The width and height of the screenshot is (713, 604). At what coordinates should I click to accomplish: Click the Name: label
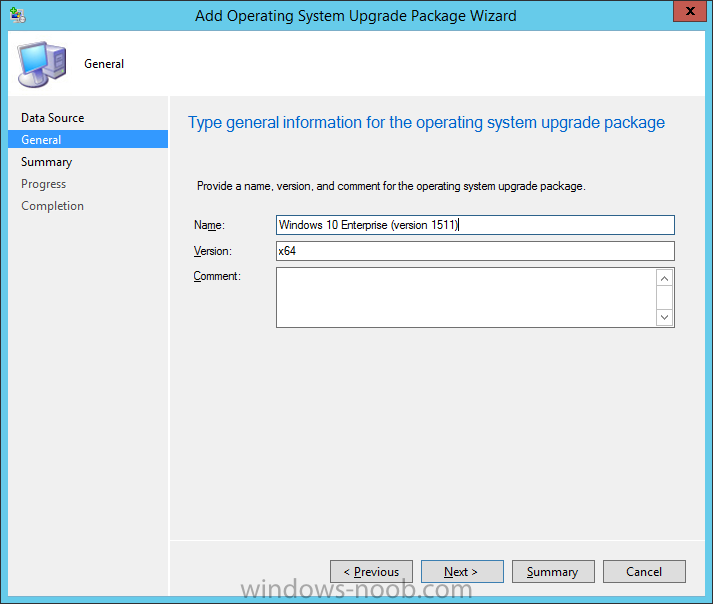[x=209, y=225]
